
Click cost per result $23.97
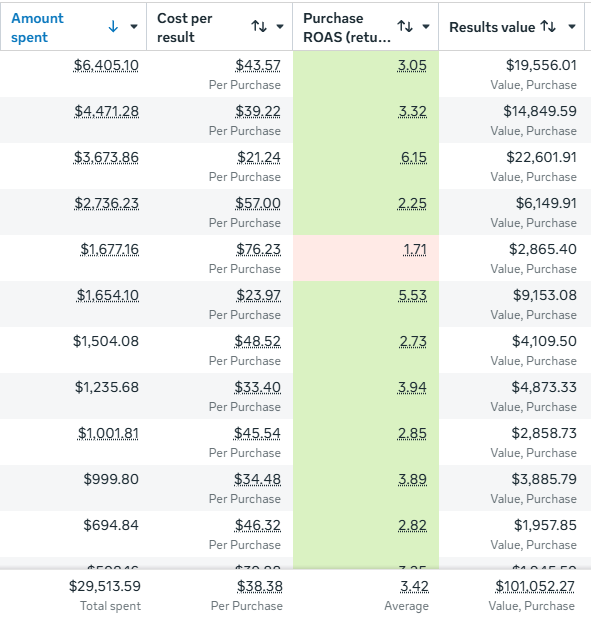pos(258,295)
